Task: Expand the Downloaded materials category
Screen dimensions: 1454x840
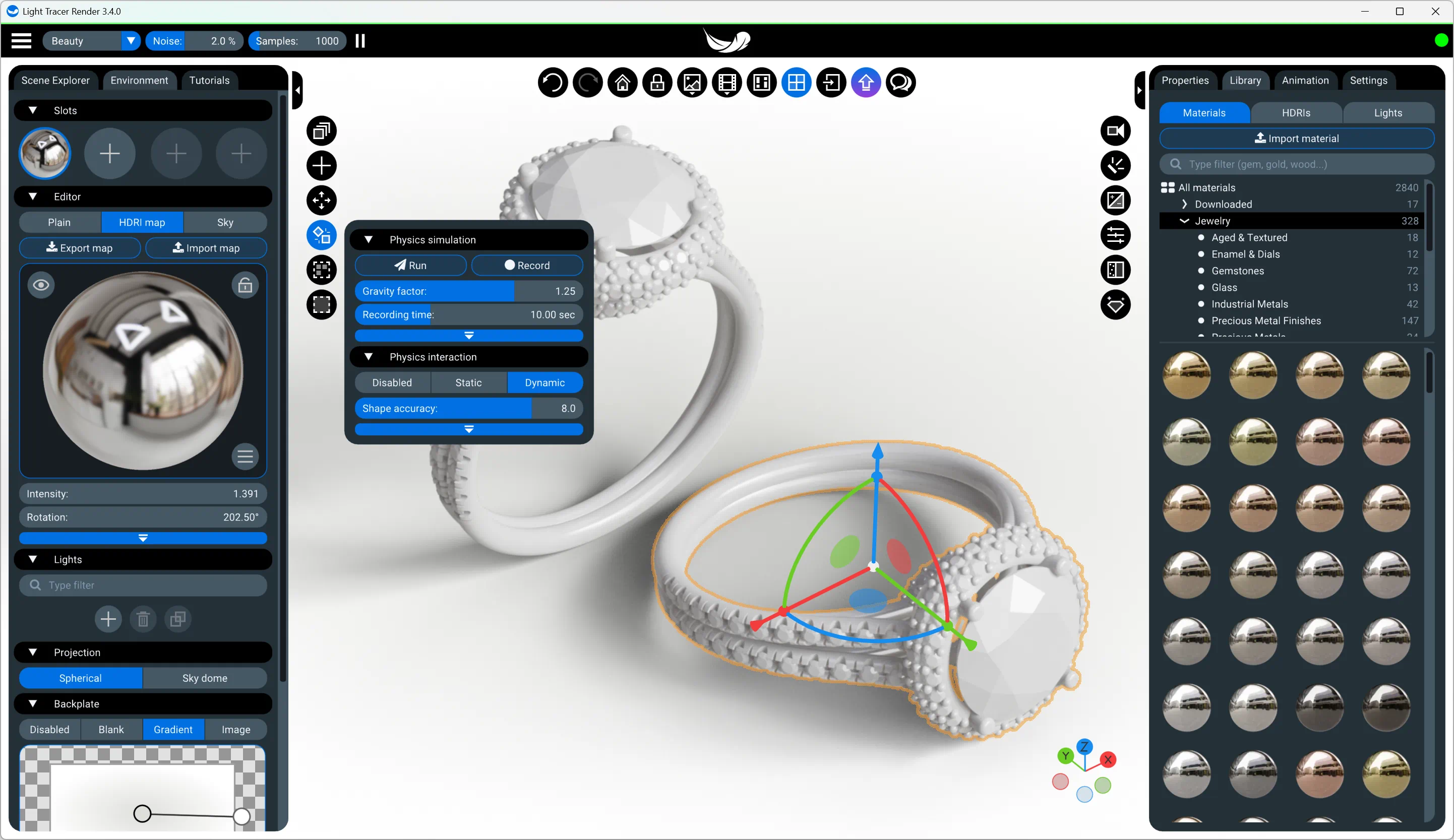Action: [1185, 204]
